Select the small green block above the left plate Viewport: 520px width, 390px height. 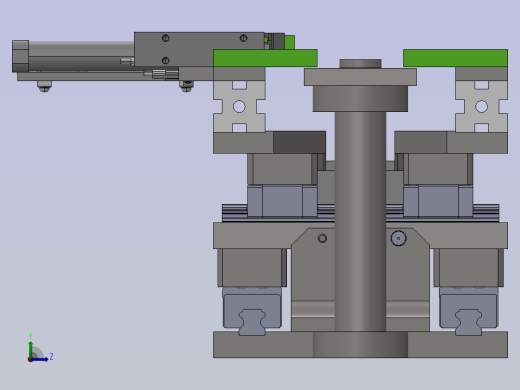tap(289, 42)
